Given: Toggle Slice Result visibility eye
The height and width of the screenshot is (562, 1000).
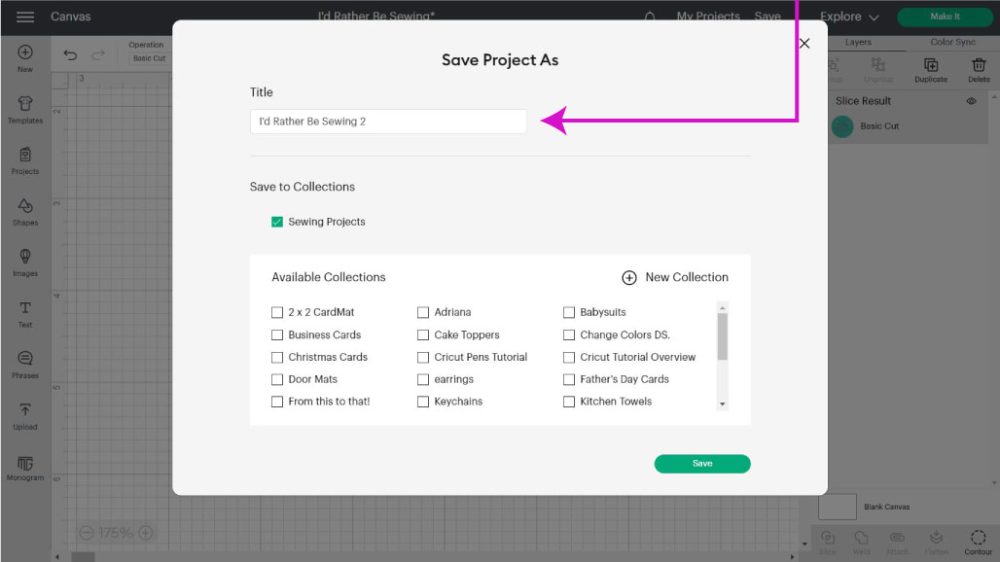Looking at the screenshot, I should click(x=971, y=101).
